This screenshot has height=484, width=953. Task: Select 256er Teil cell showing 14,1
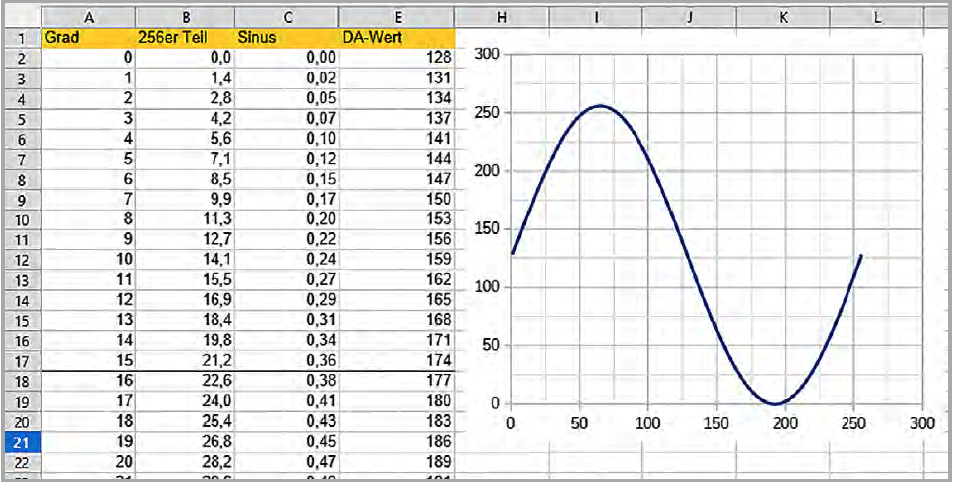click(185, 260)
